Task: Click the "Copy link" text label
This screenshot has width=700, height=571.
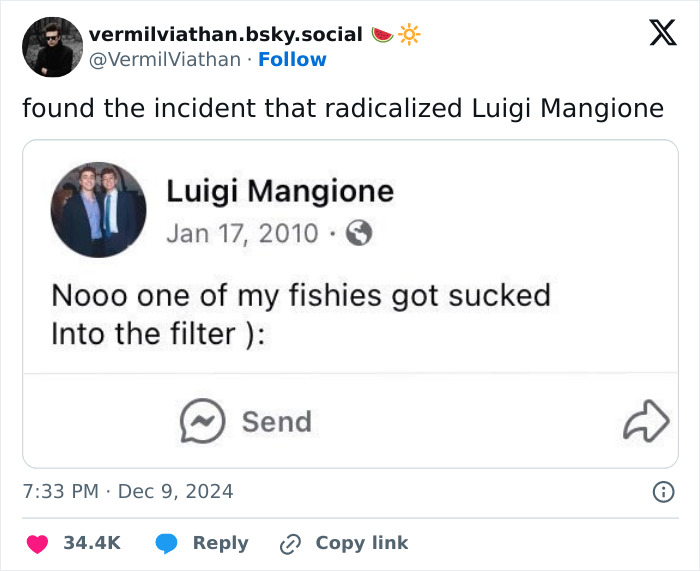Action: [362, 543]
